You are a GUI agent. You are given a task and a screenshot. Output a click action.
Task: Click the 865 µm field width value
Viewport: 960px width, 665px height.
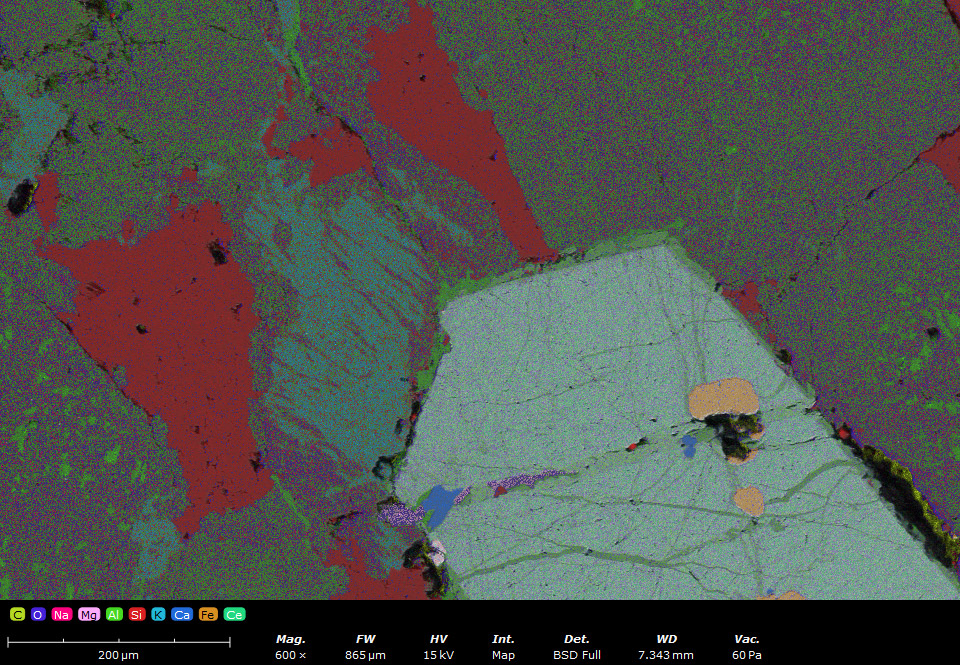click(x=365, y=655)
